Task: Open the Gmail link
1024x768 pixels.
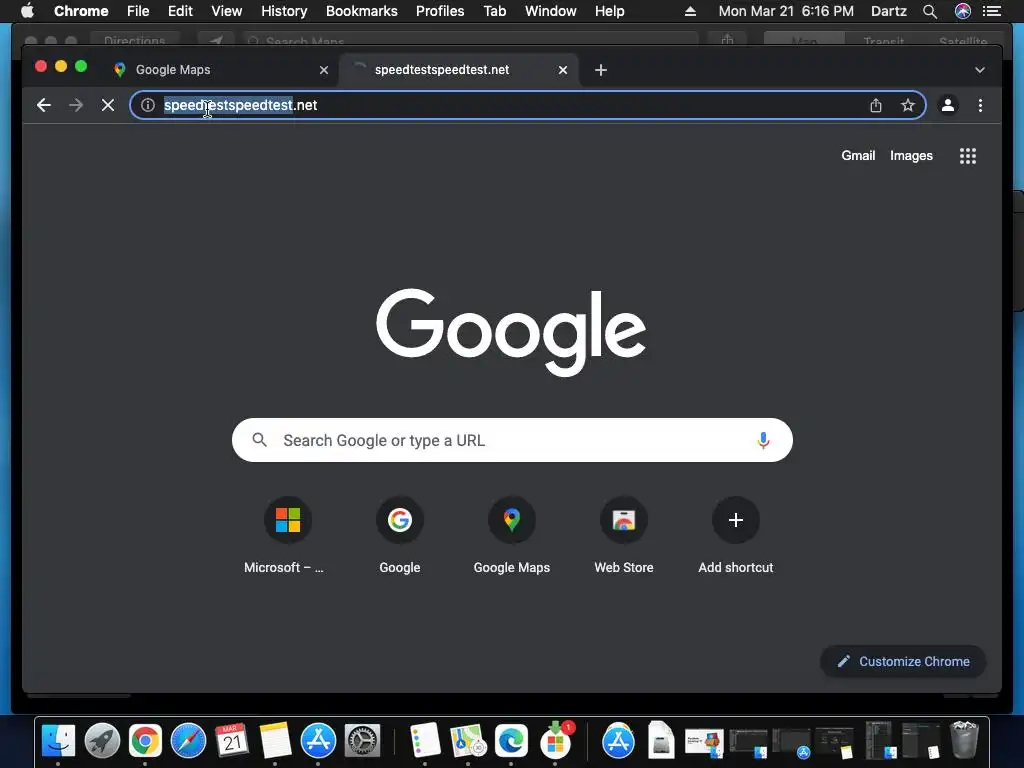Action: pos(858,155)
